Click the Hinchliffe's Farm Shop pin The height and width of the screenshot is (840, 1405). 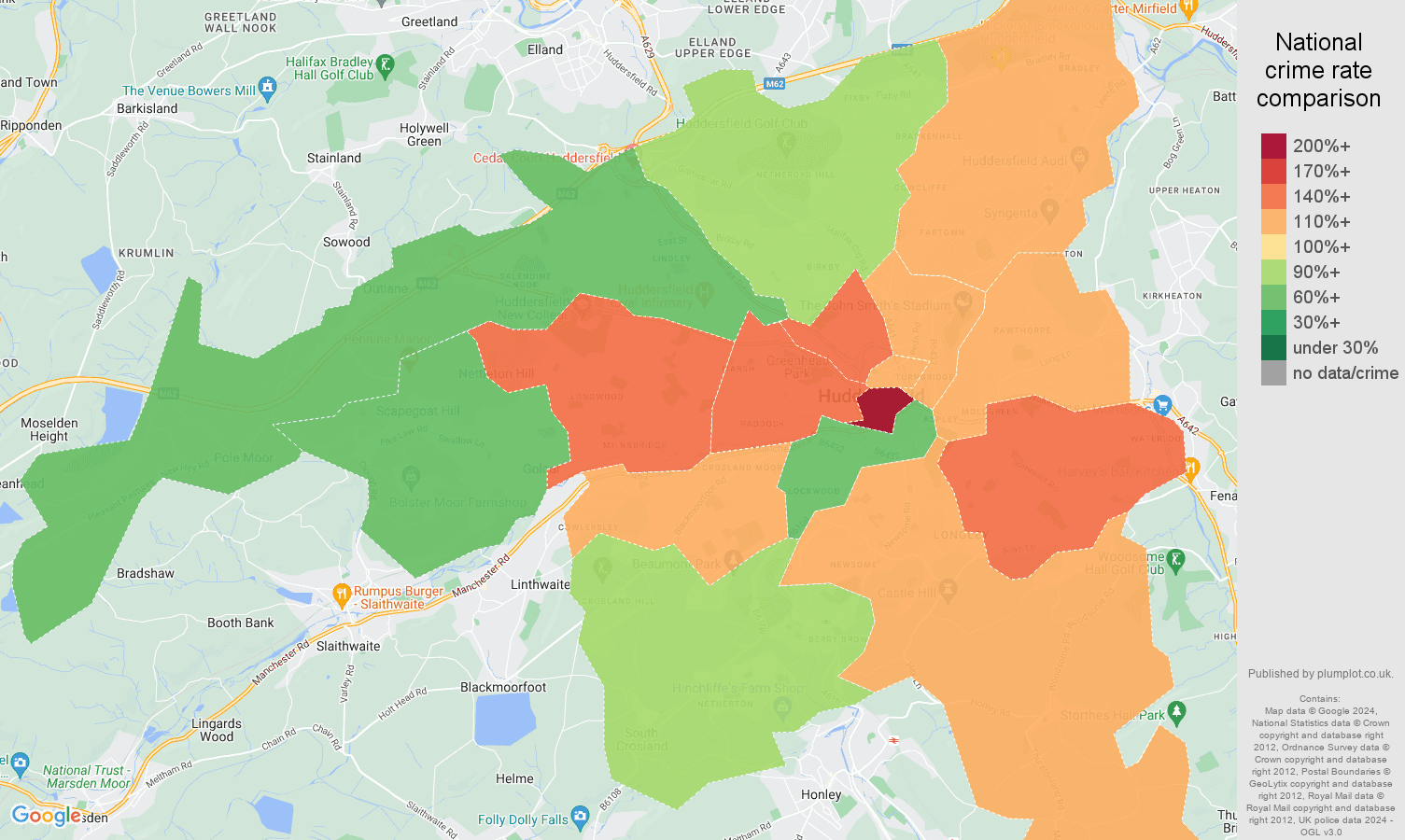pyautogui.click(x=783, y=707)
